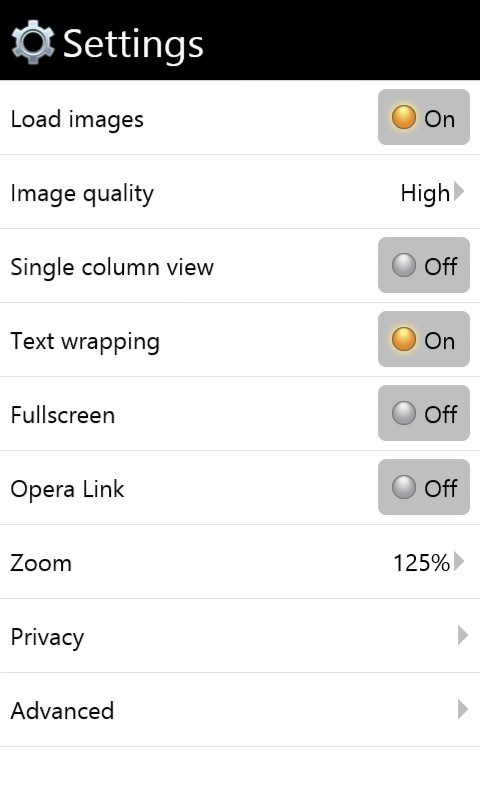The height and width of the screenshot is (800, 480).
Task: Click the gray indicator beside Opera Link
Action: pos(403,487)
